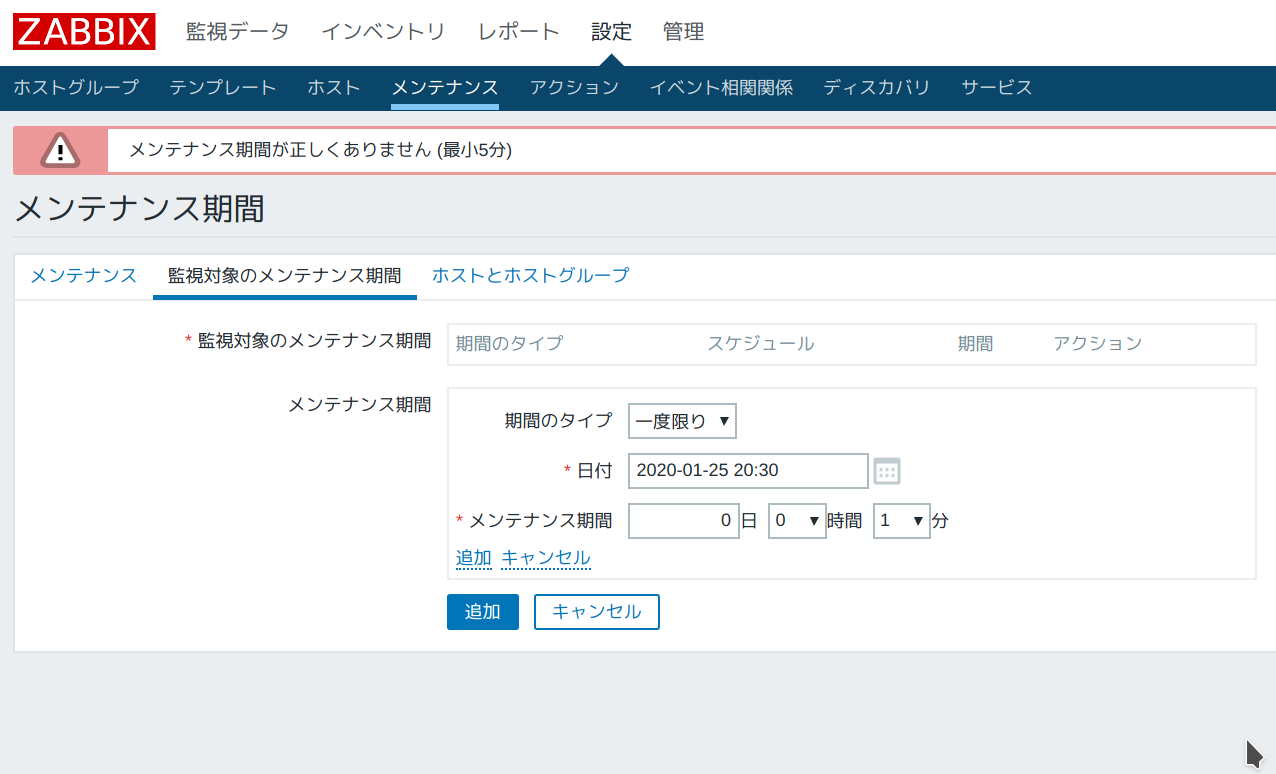Click the warning triangle icon
Viewport: 1276px width, 774px height.
(x=60, y=151)
